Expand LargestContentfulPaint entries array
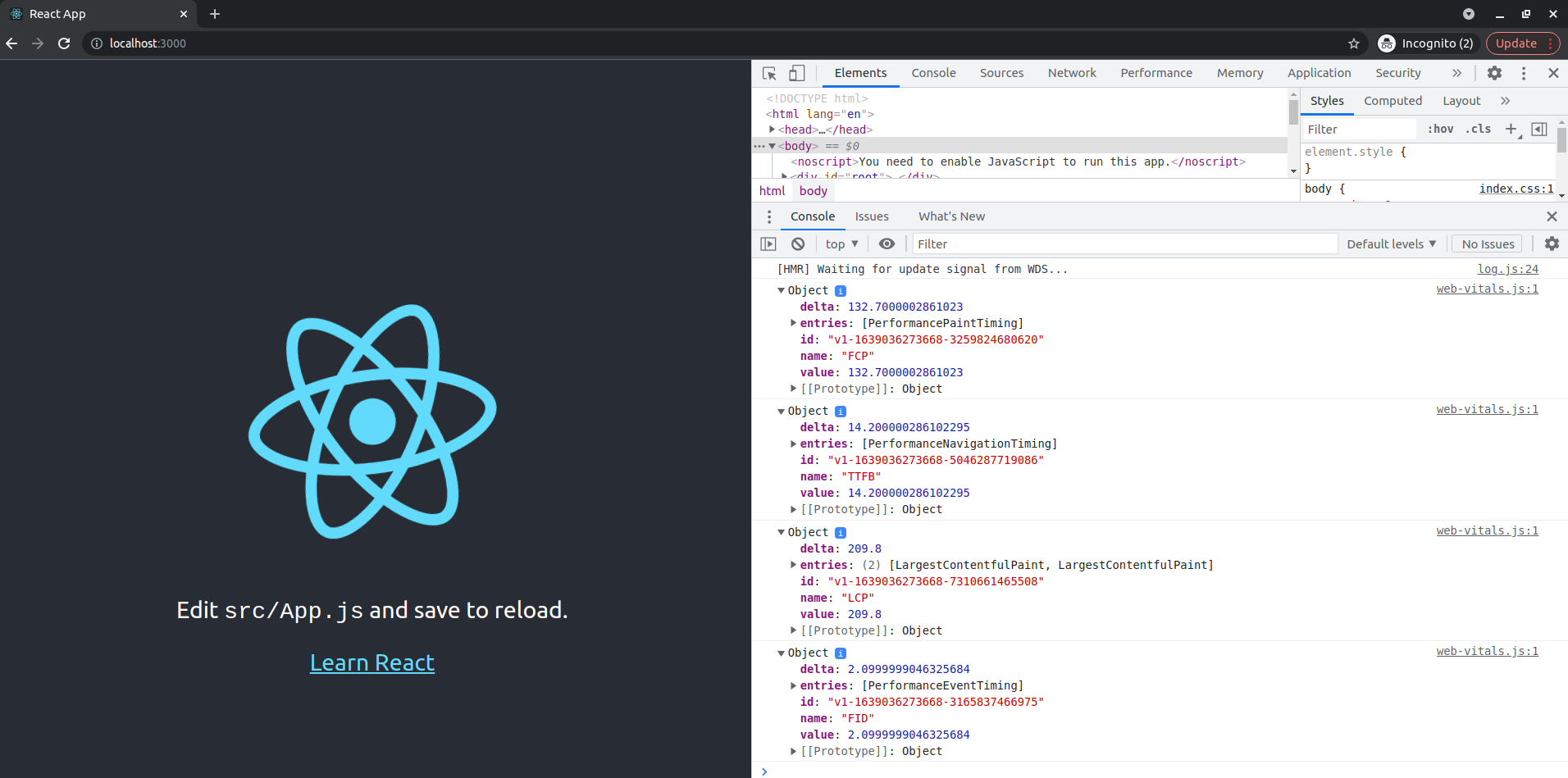 pos(793,565)
